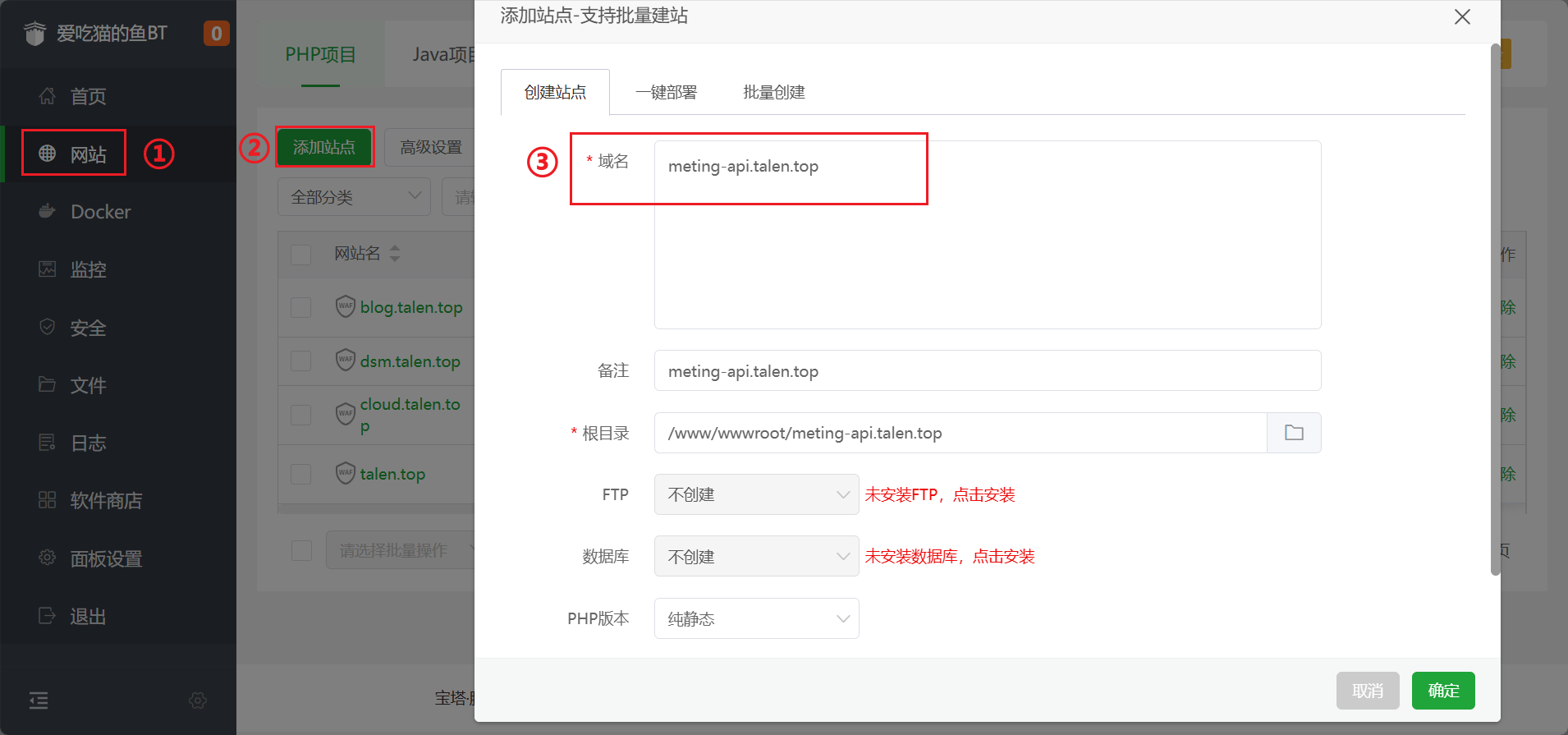1568x735 pixels.
Task: Click the monitoring chart icon
Action: (48, 269)
